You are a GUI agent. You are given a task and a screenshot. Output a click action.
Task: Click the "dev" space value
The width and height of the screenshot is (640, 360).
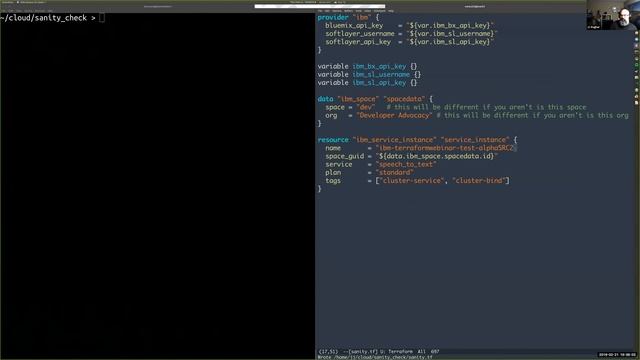pyautogui.click(x=365, y=107)
